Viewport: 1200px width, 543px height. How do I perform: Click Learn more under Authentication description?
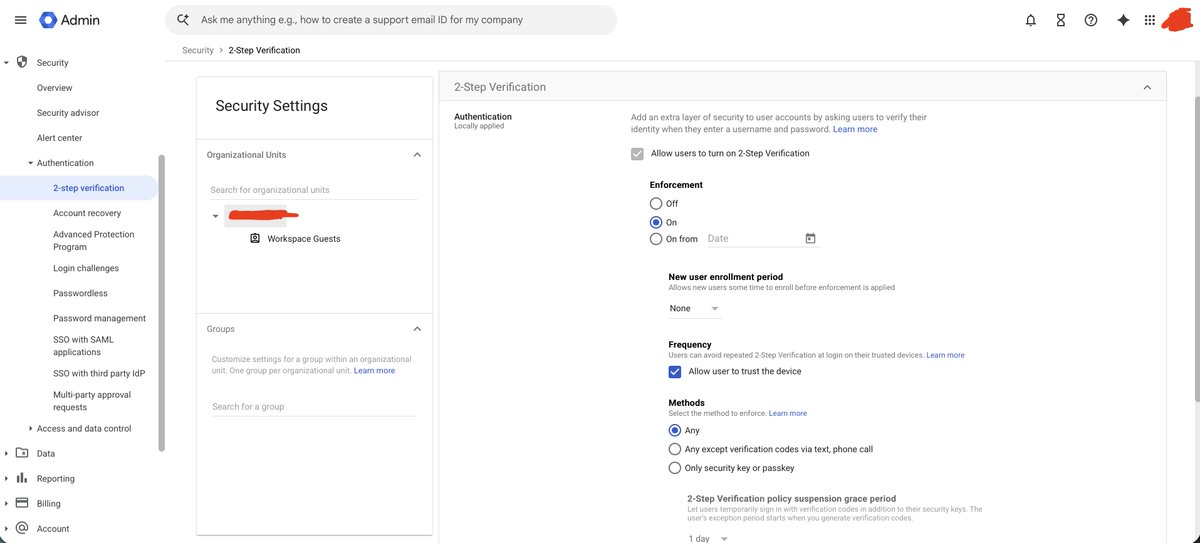(x=855, y=129)
